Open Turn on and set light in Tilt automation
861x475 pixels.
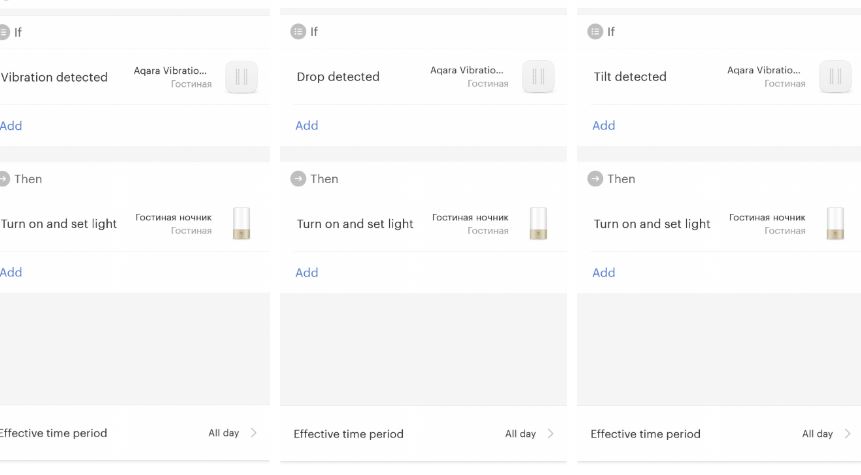pyautogui.click(x=652, y=224)
